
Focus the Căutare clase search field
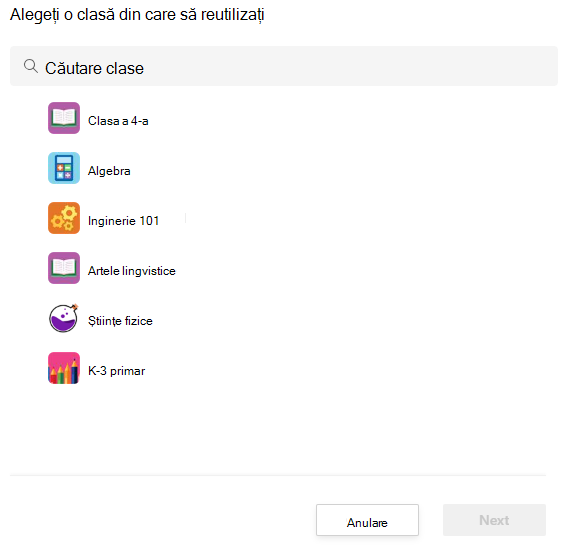click(284, 66)
